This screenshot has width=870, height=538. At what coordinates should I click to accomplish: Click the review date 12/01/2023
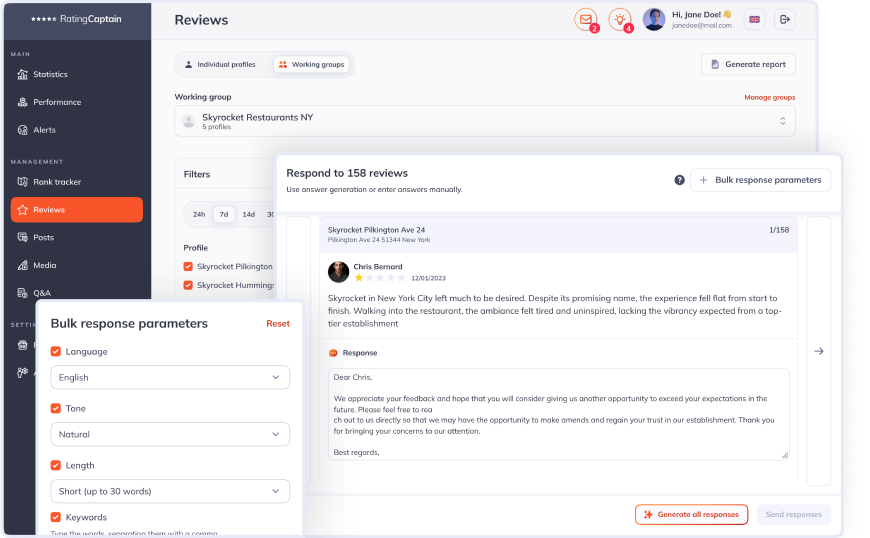(428, 278)
